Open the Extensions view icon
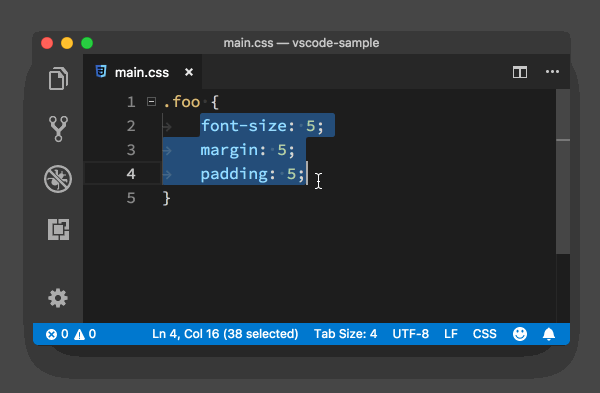The image size is (600, 393). click(58, 229)
